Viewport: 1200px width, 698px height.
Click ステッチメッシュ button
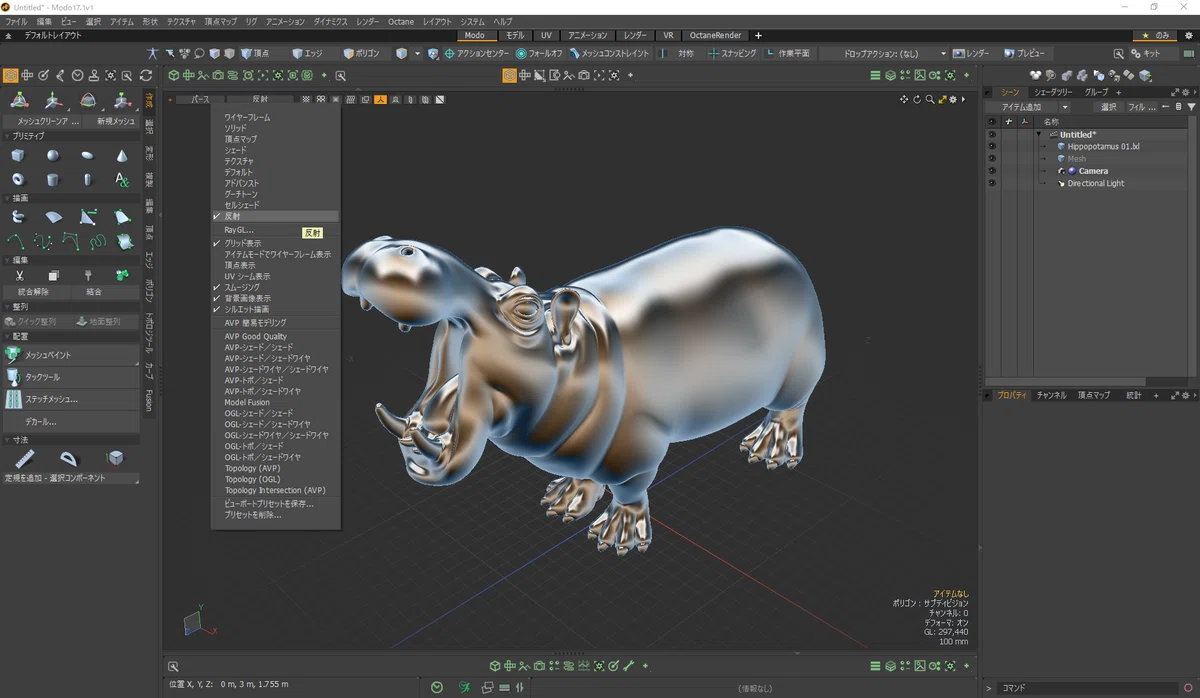[71, 399]
